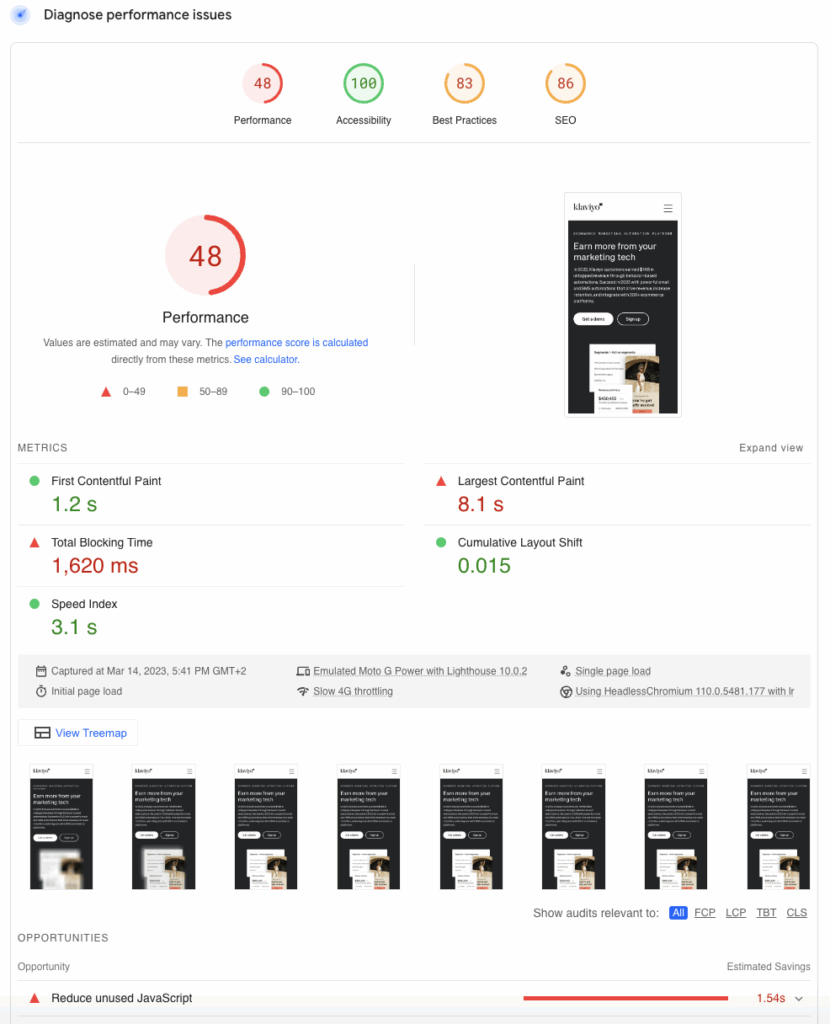The image size is (830, 1024).
Task: Select the SEO score gauge 86
Action: pos(566,84)
